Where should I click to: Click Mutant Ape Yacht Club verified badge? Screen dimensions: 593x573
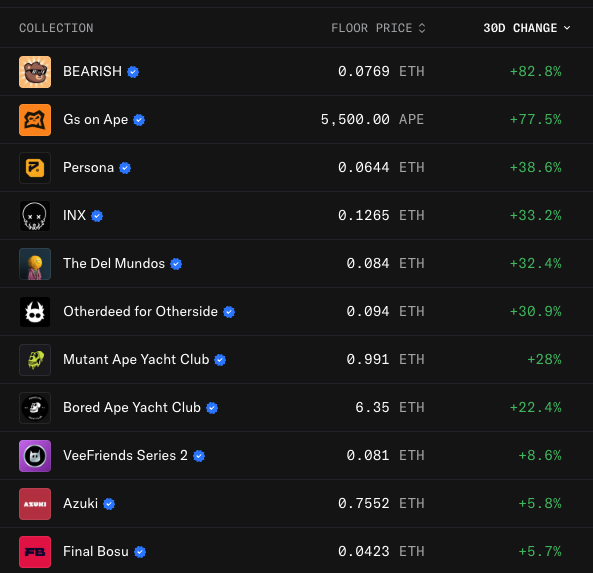pos(220,360)
